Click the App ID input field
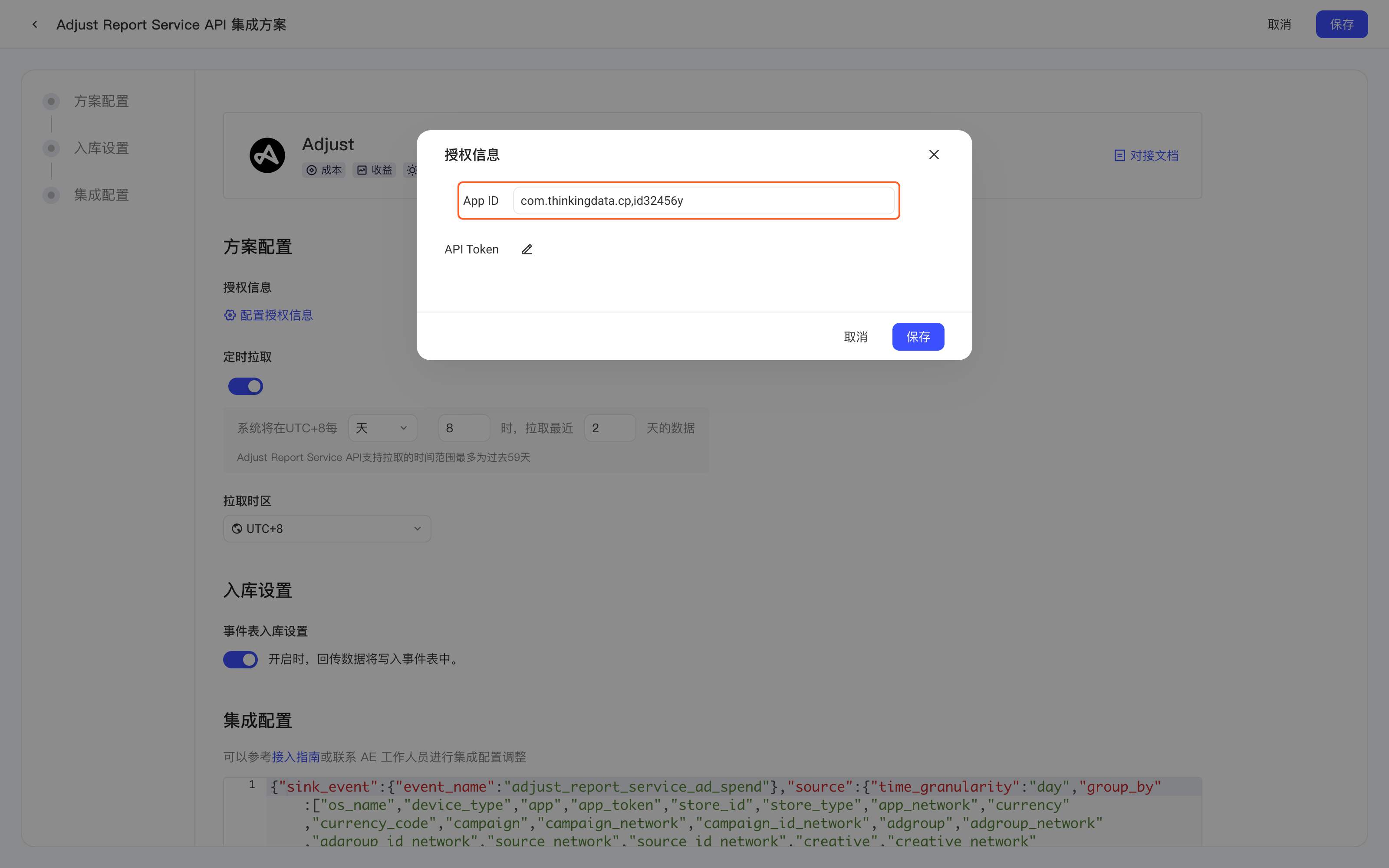The height and width of the screenshot is (868, 1389). pyautogui.click(x=703, y=201)
